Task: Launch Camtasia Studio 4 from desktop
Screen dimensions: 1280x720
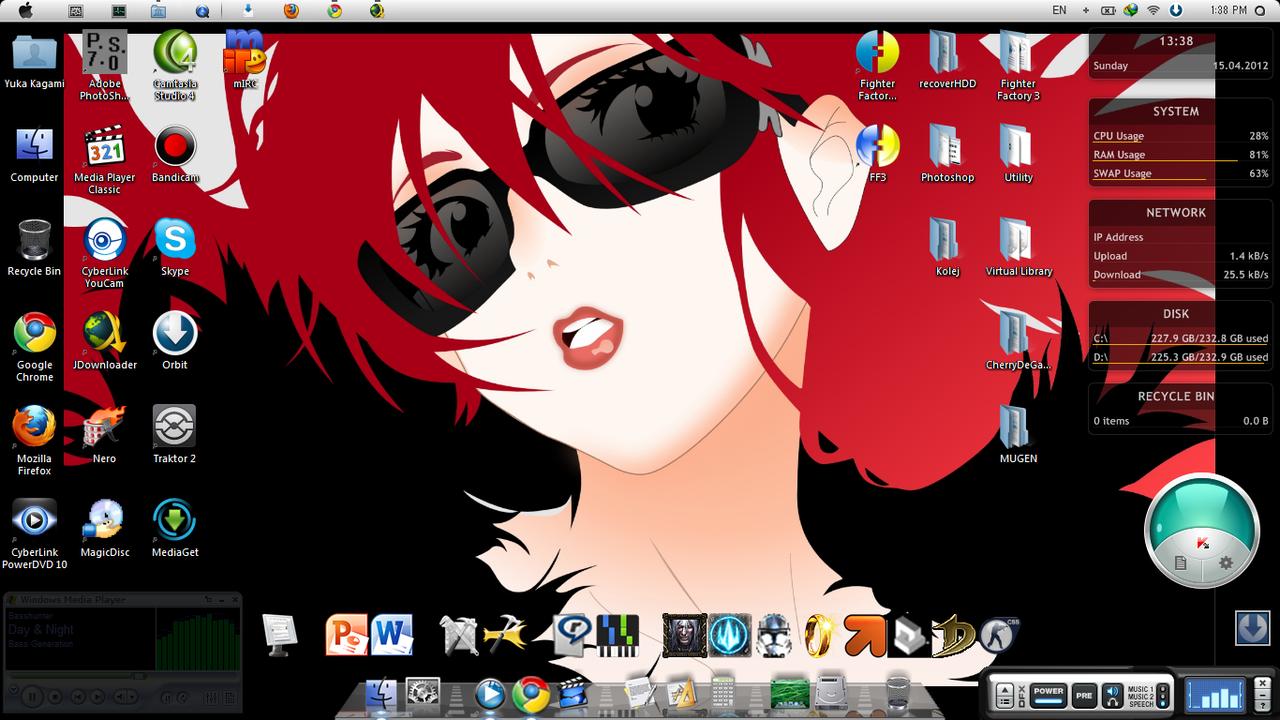Action: coord(175,55)
